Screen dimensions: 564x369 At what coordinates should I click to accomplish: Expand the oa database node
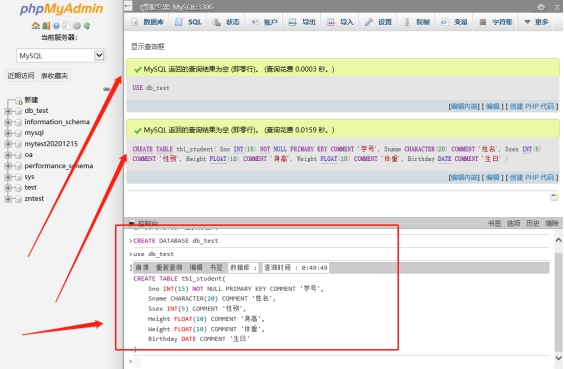8,155
